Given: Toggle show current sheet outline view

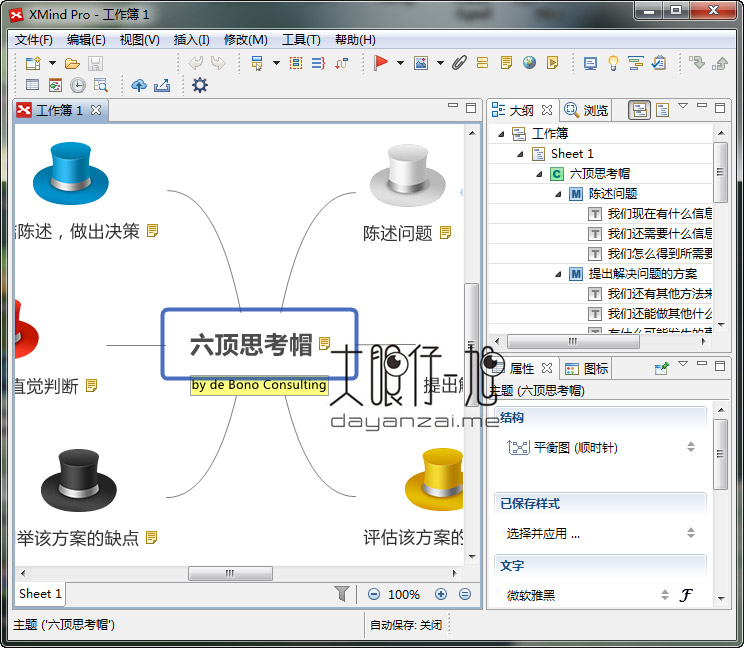Looking at the screenshot, I should click(x=662, y=110).
